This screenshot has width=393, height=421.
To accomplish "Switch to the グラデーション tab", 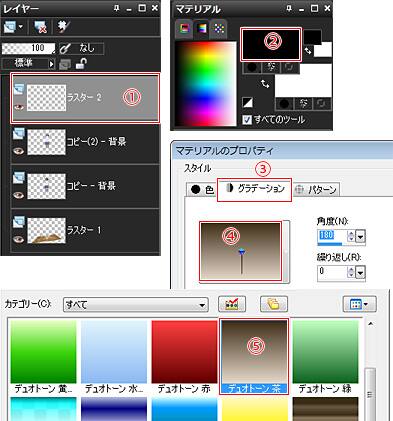I will pos(255,189).
